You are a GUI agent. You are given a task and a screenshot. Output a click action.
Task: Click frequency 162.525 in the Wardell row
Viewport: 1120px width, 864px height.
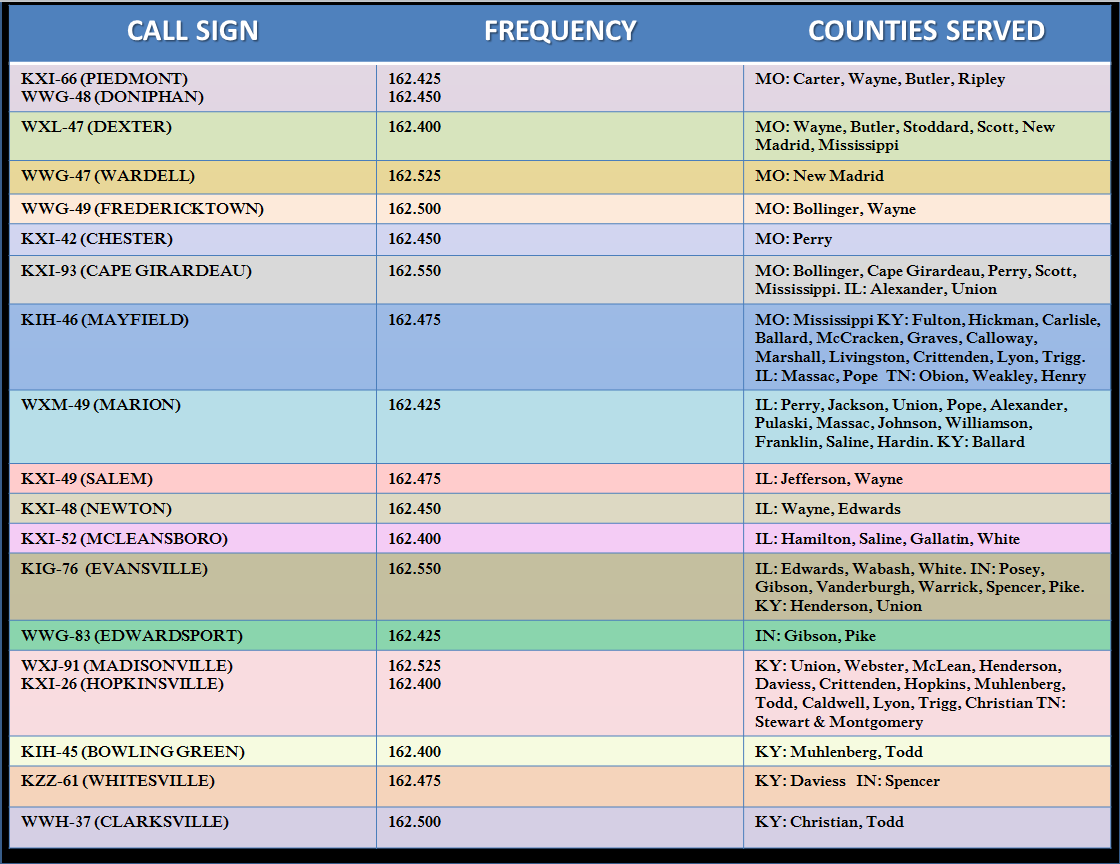tap(414, 176)
